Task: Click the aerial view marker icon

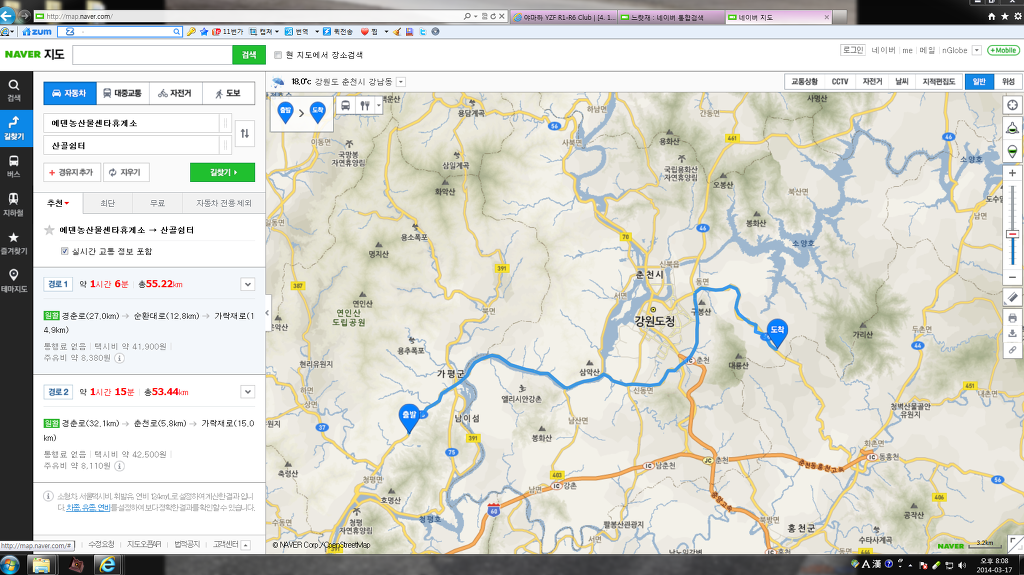Action: (x=1012, y=152)
